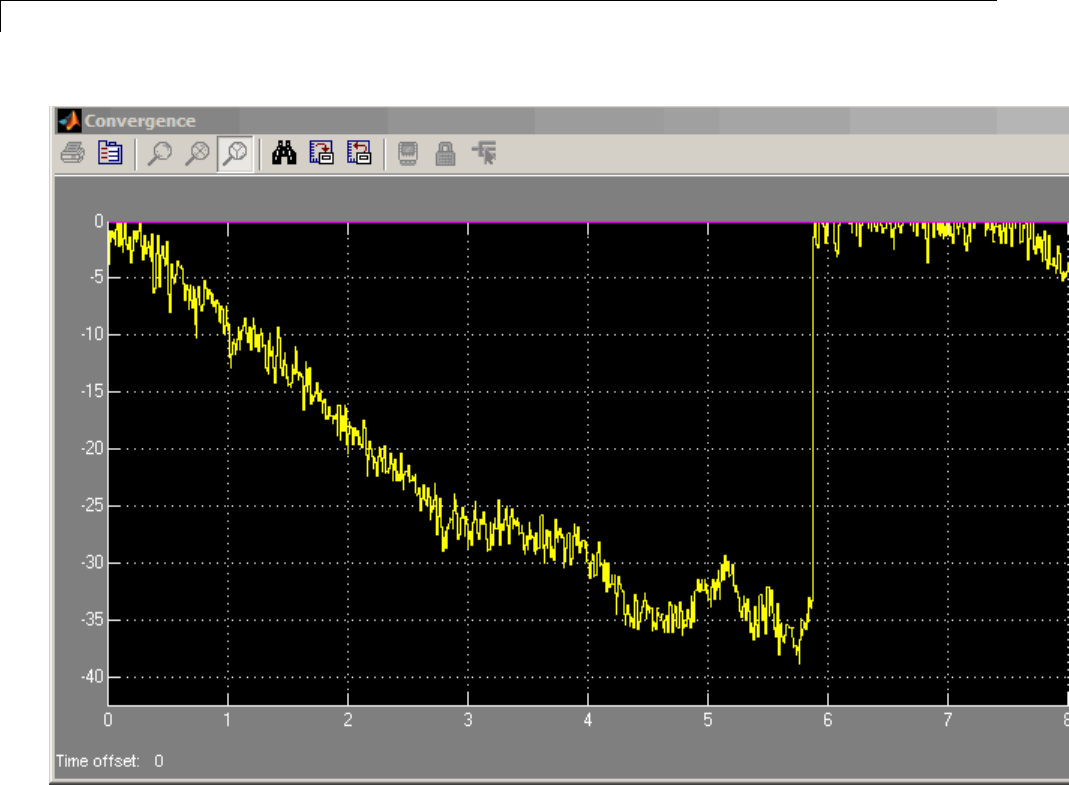Click the x-axis label 1

click(227, 720)
